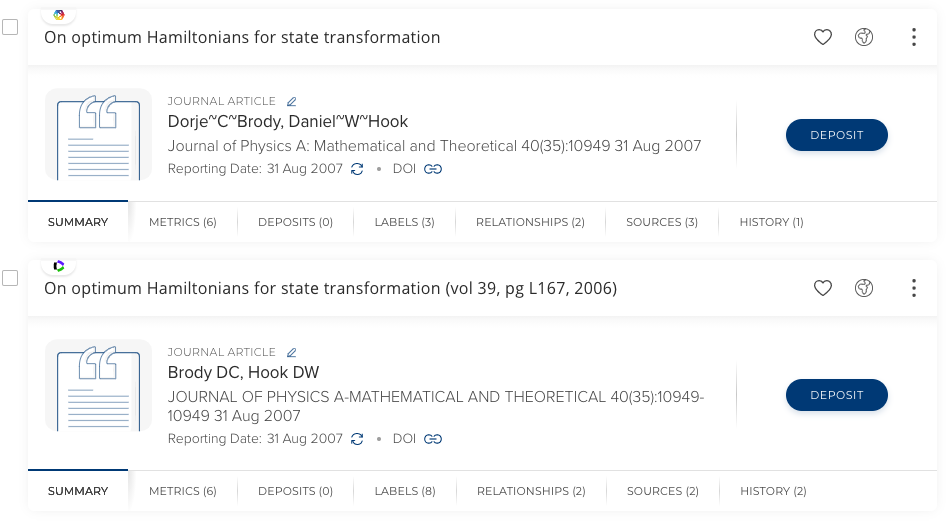The width and height of the screenshot is (947, 521).
Task: Edit first record type with pencil icon
Action: coord(292,101)
